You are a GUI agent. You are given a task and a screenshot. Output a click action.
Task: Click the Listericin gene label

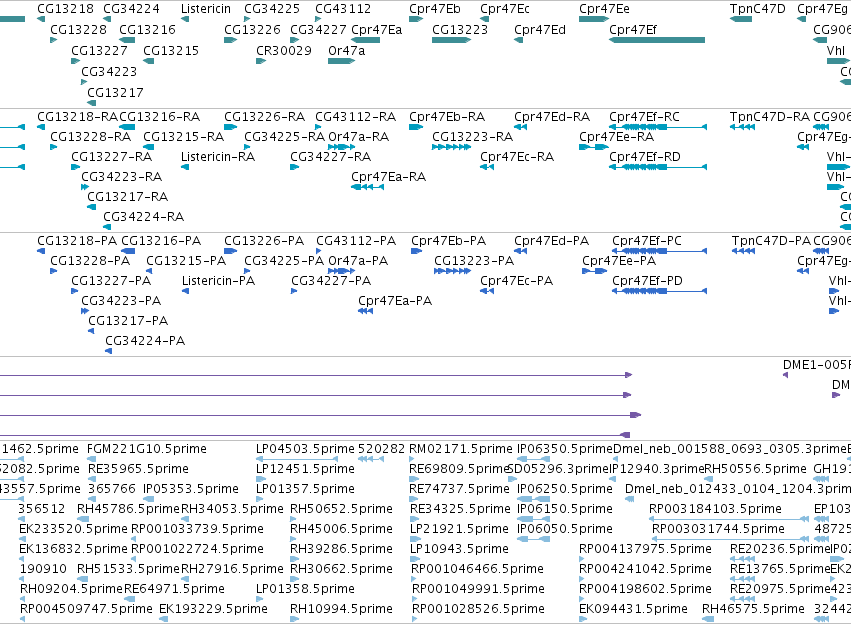click(206, 9)
